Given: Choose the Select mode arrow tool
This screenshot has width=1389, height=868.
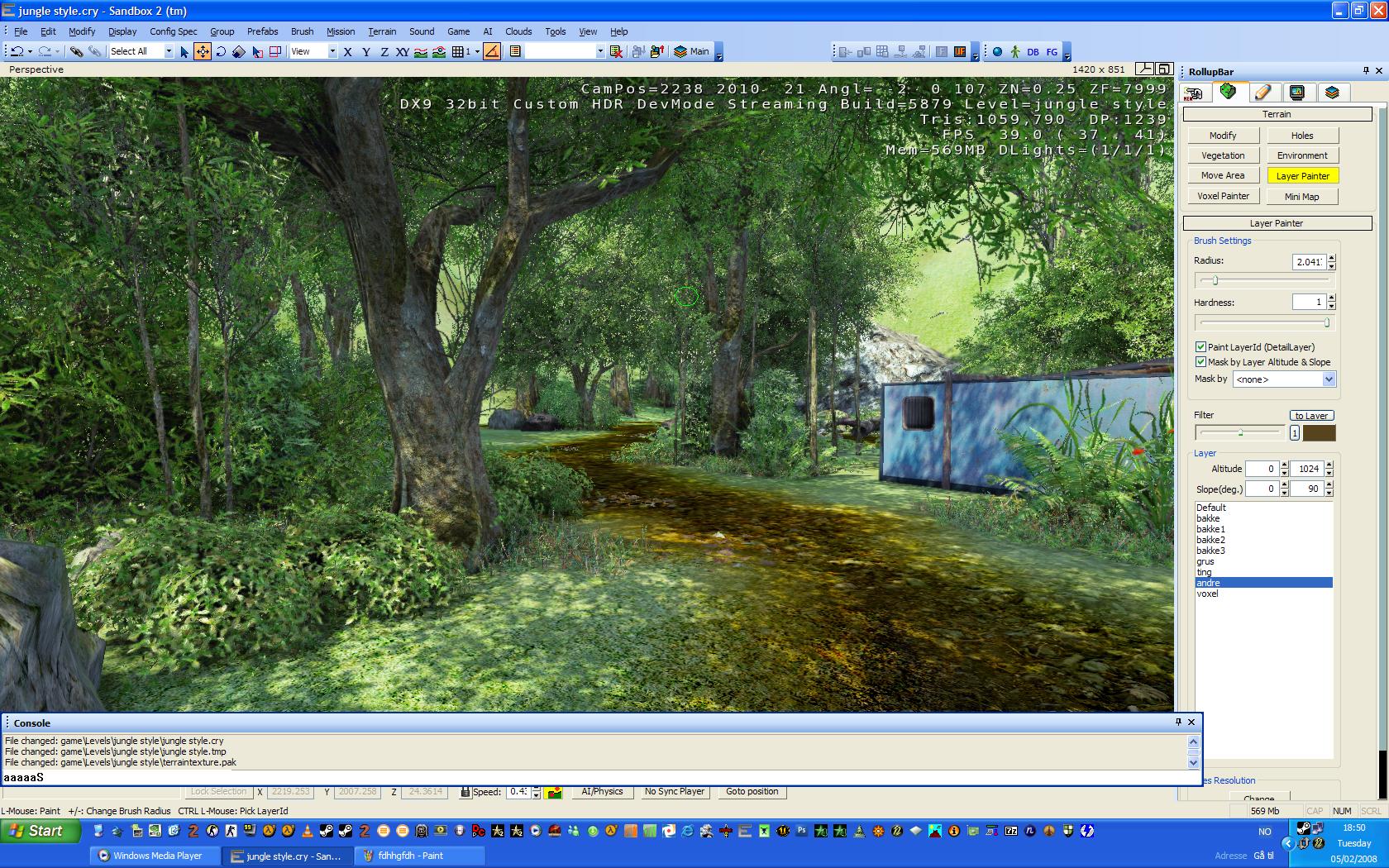Looking at the screenshot, I should 184,51.
